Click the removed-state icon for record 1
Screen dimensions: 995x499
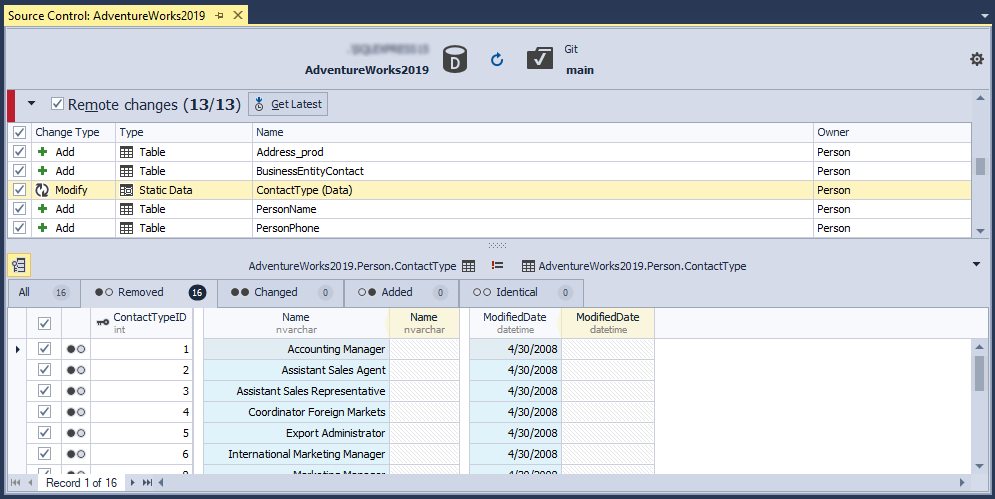[76, 349]
